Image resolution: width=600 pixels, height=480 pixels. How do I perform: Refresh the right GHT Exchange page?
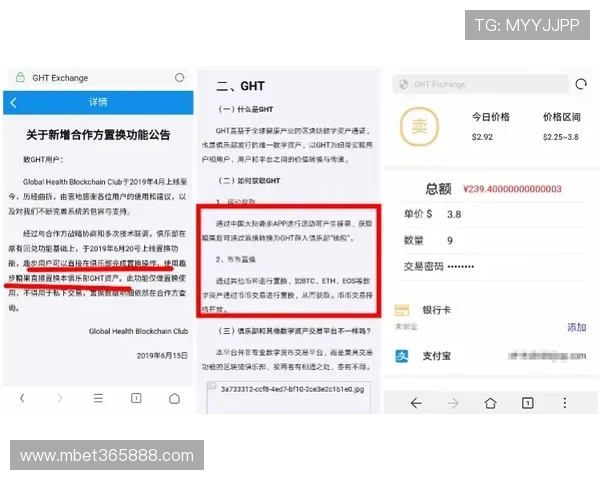click(x=581, y=84)
